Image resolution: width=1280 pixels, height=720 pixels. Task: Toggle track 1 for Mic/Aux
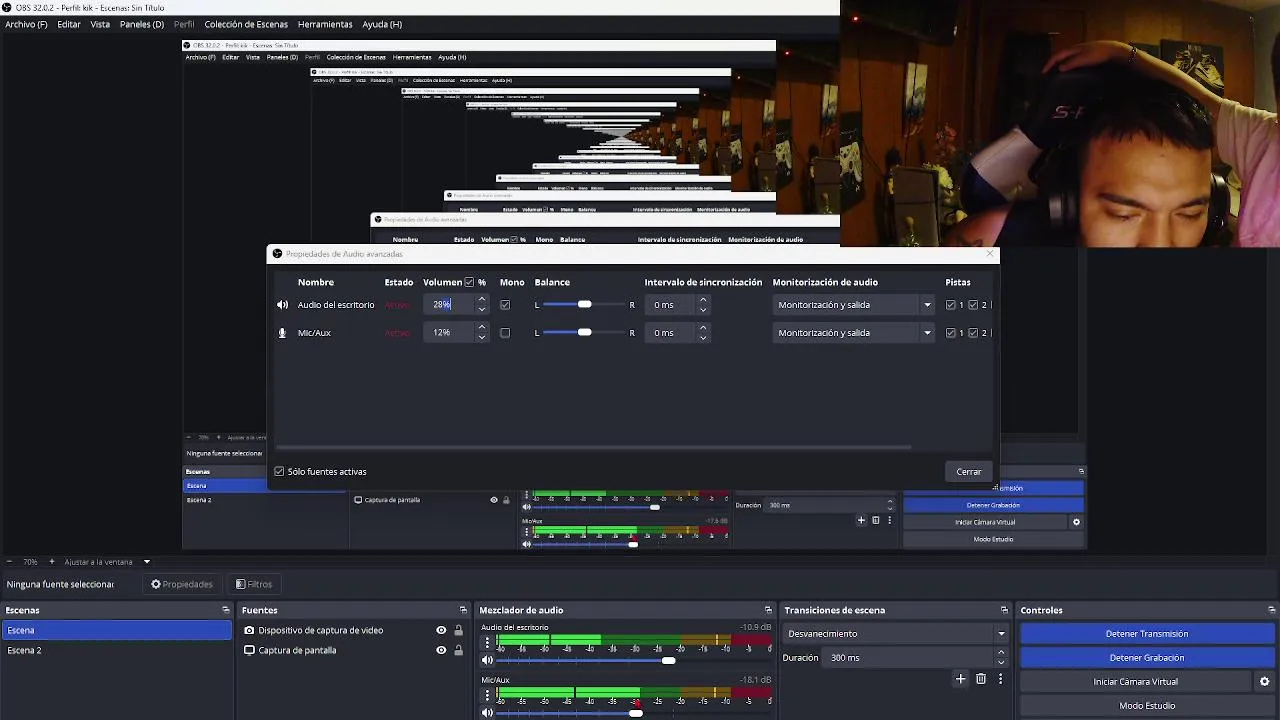point(951,333)
